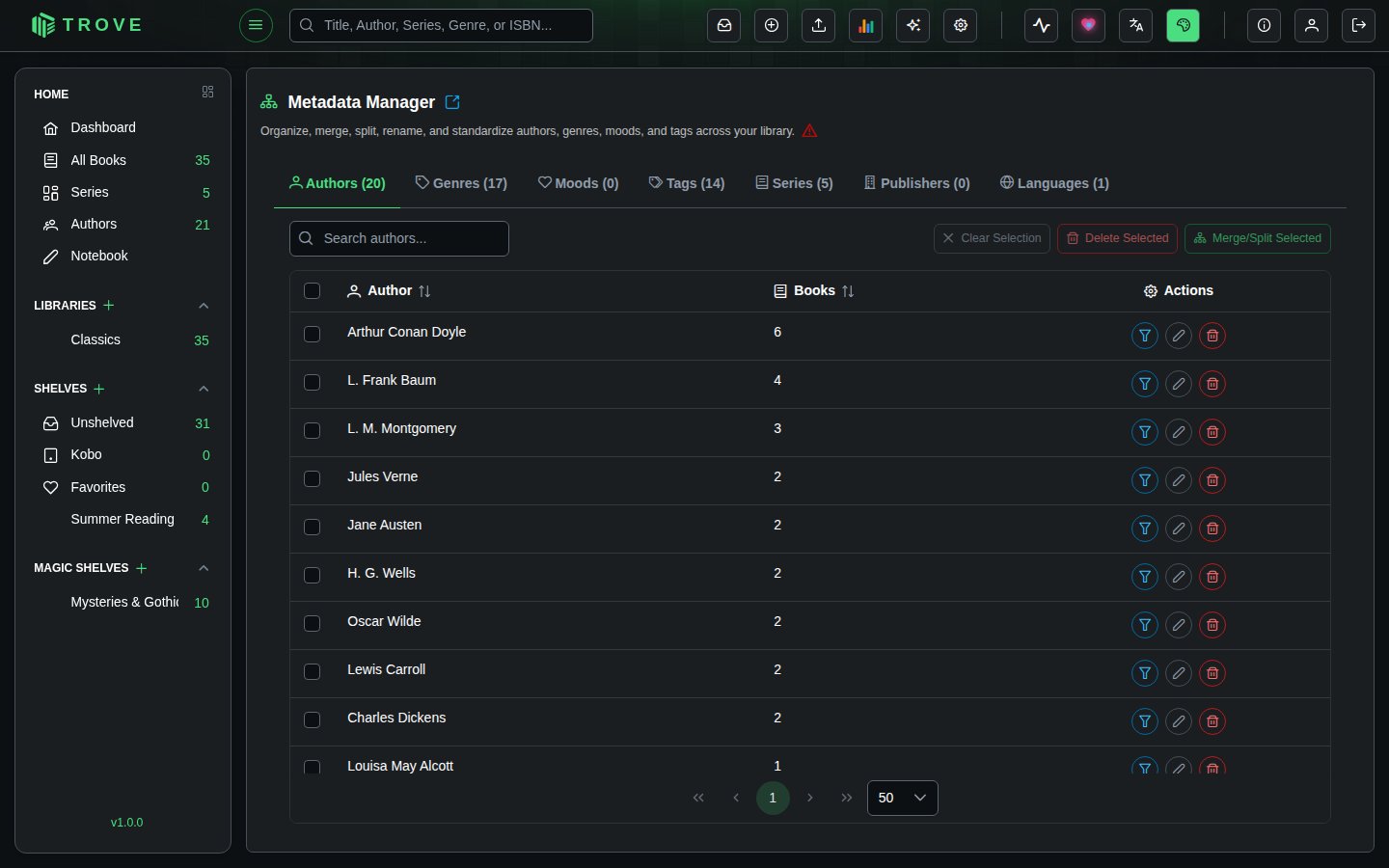Switch to the Languages (1) tab
This screenshot has height=868, width=1389.
pos(1054,183)
